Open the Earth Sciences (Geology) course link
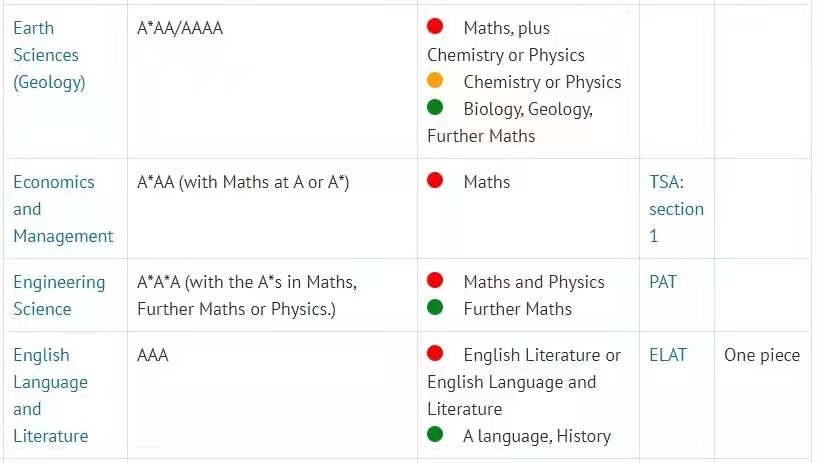820x463 pixels. click(x=49, y=55)
